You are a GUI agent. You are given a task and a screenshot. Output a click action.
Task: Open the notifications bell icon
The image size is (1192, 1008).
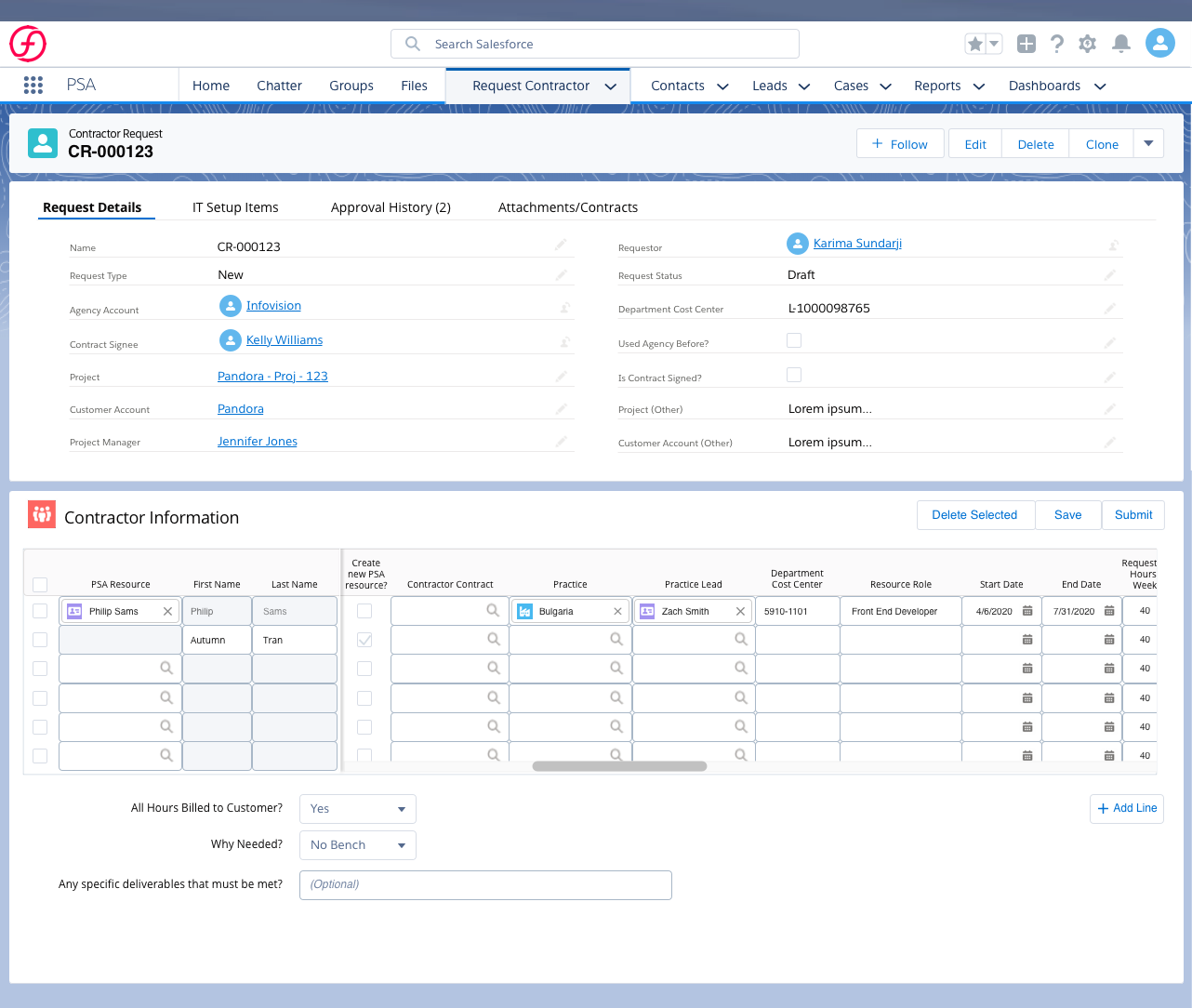click(x=1121, y=44)
